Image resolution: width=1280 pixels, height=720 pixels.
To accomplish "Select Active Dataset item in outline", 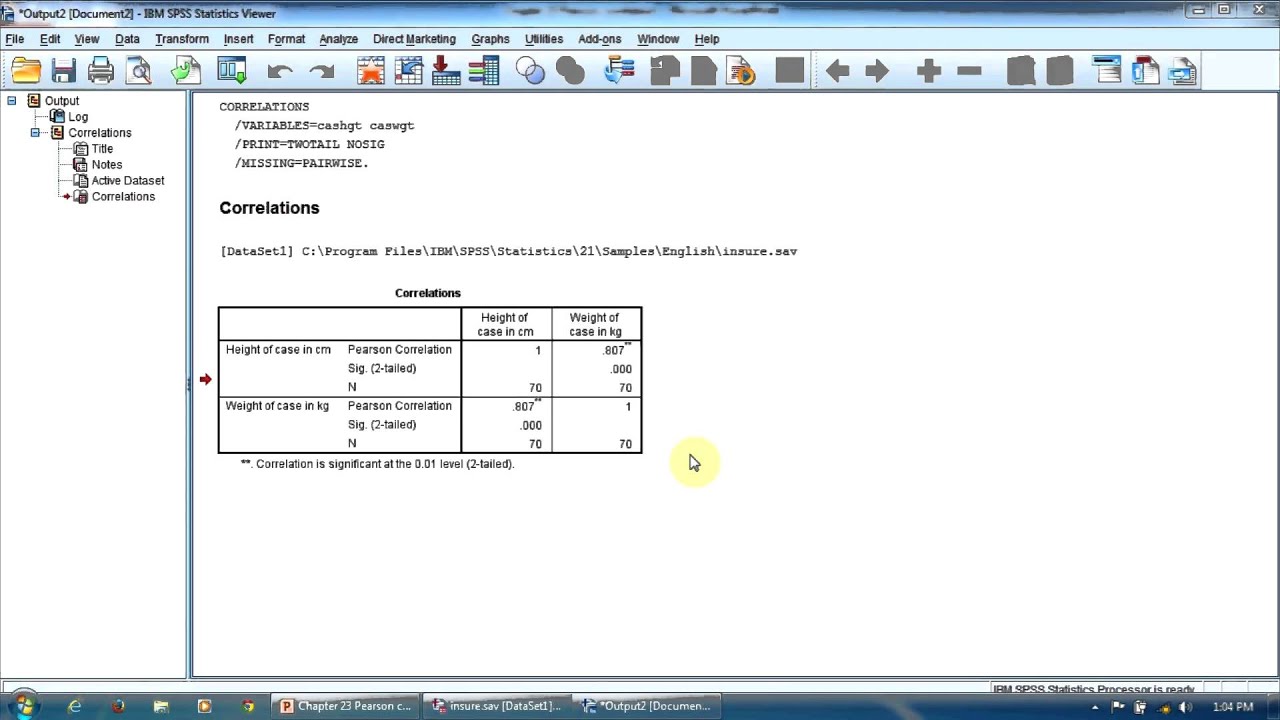I will coord(128,181).
